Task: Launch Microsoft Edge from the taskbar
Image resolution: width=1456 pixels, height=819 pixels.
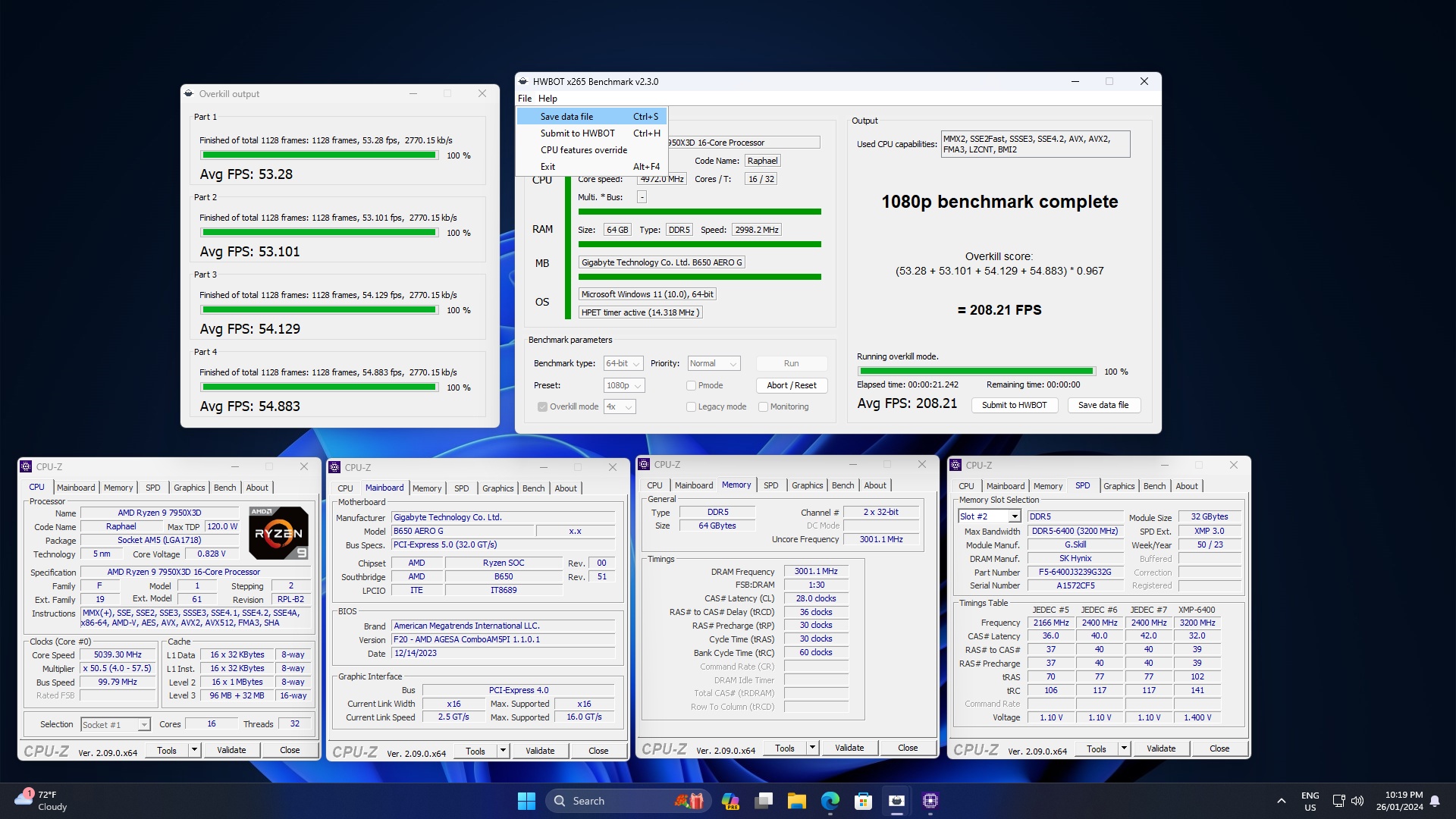Action: coord(830,801)
